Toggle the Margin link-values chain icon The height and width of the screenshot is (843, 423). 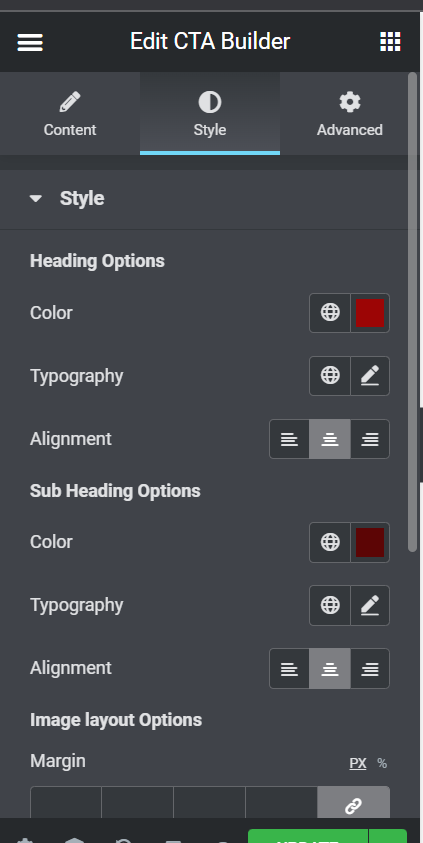[x=353, y=805]
